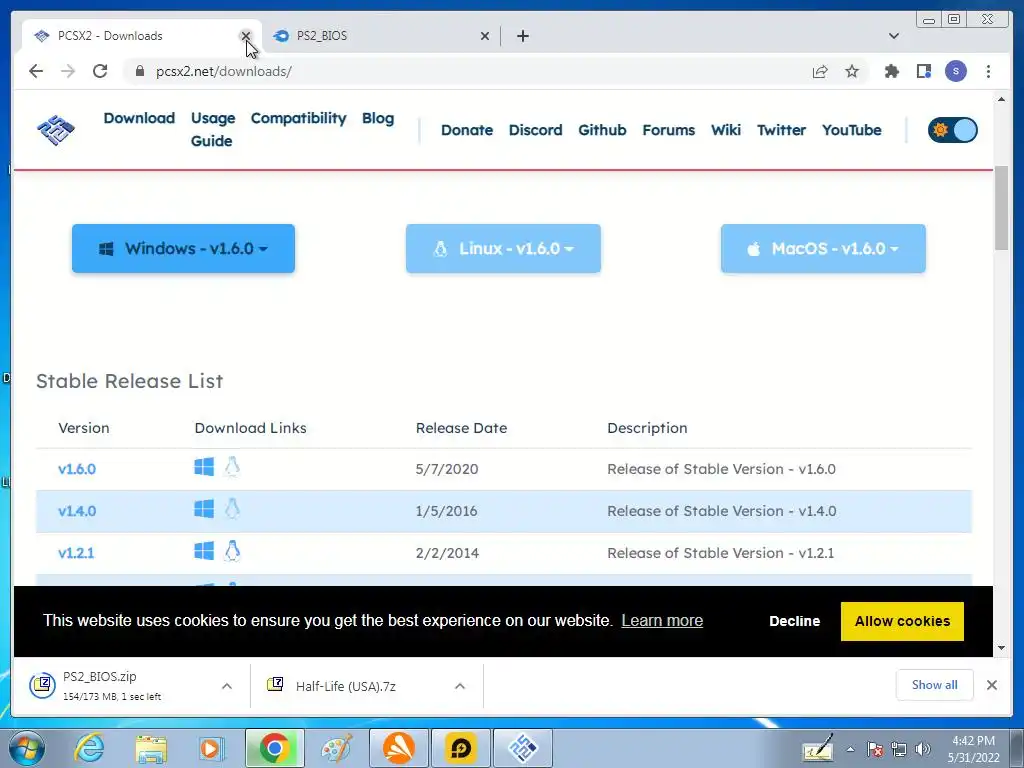
Task: Open Blog nav item
Action: [x=378, y=118]
